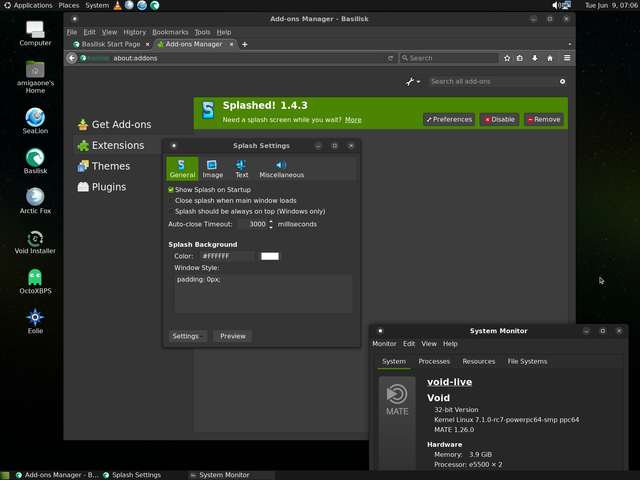Select the Void Installer desktop icon
The height and width of the screenshot is (480, 640).
[35, 241]
